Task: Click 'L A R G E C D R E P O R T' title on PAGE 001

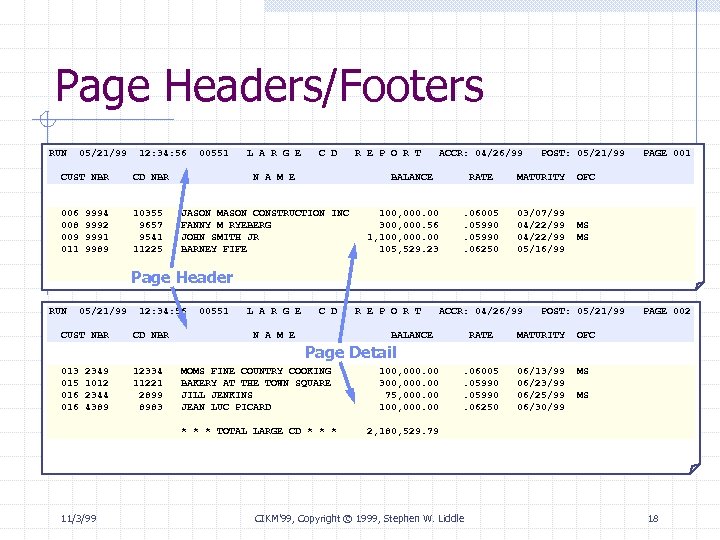Action: coord(334,153)
